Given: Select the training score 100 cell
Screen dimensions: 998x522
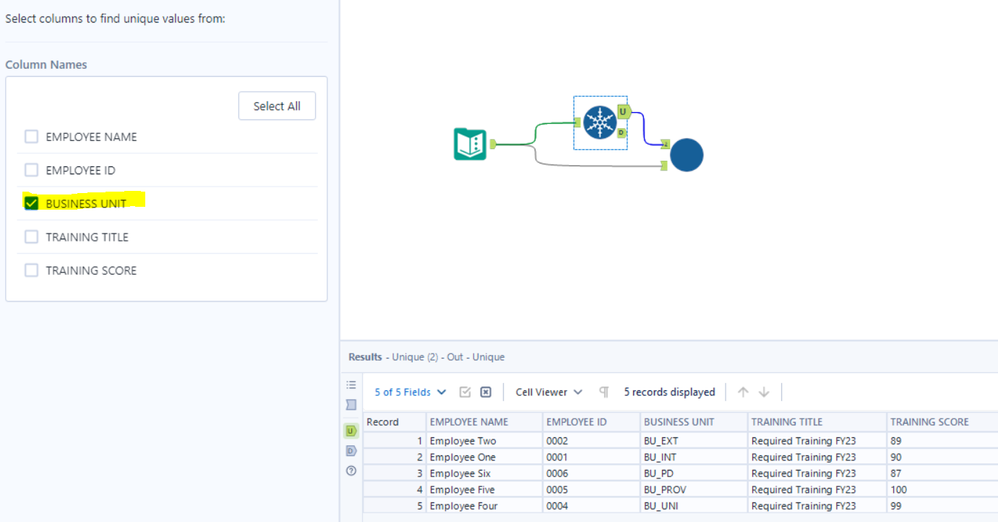Looking at the screenshot, I should point(942,490).
